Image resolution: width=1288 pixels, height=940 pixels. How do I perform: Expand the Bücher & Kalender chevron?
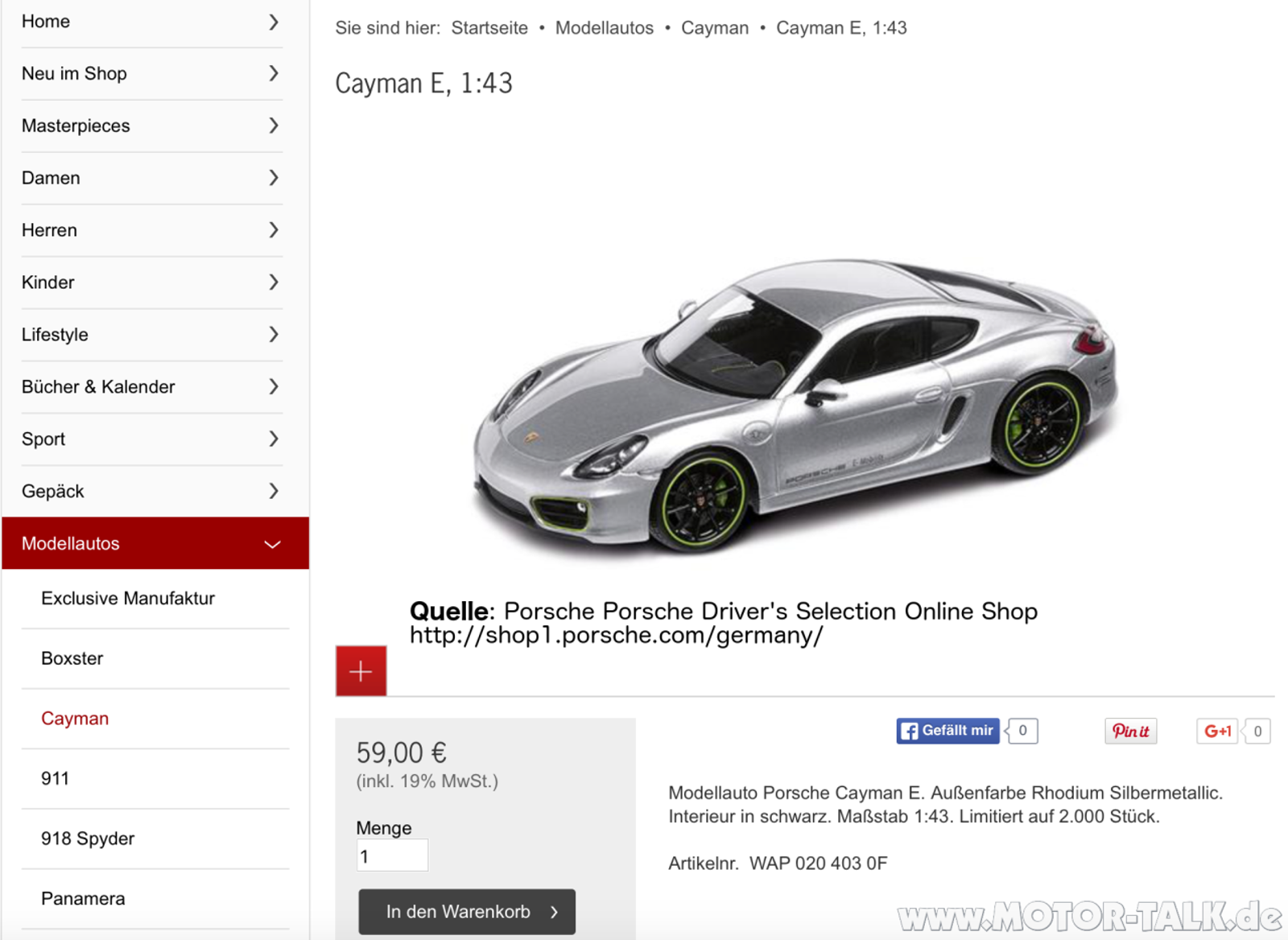(274, 387)
